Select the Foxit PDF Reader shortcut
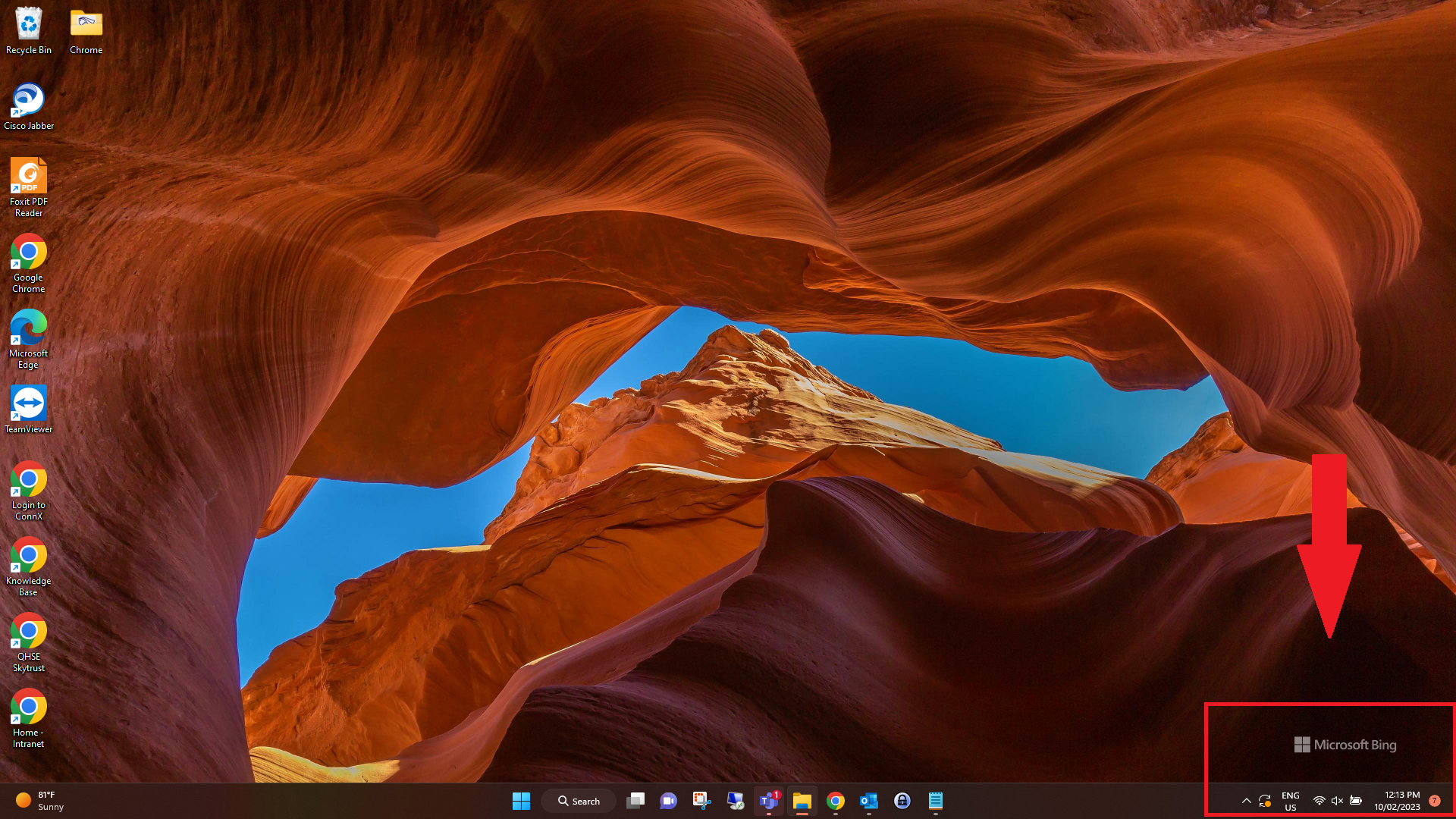 [x=29, y=187]
